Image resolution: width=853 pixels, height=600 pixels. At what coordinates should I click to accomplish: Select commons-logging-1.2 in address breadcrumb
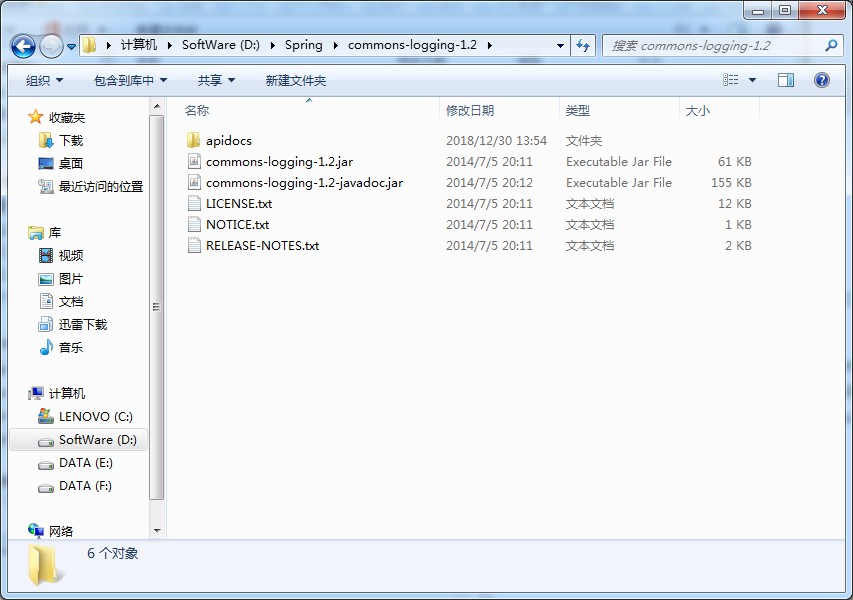412,45
